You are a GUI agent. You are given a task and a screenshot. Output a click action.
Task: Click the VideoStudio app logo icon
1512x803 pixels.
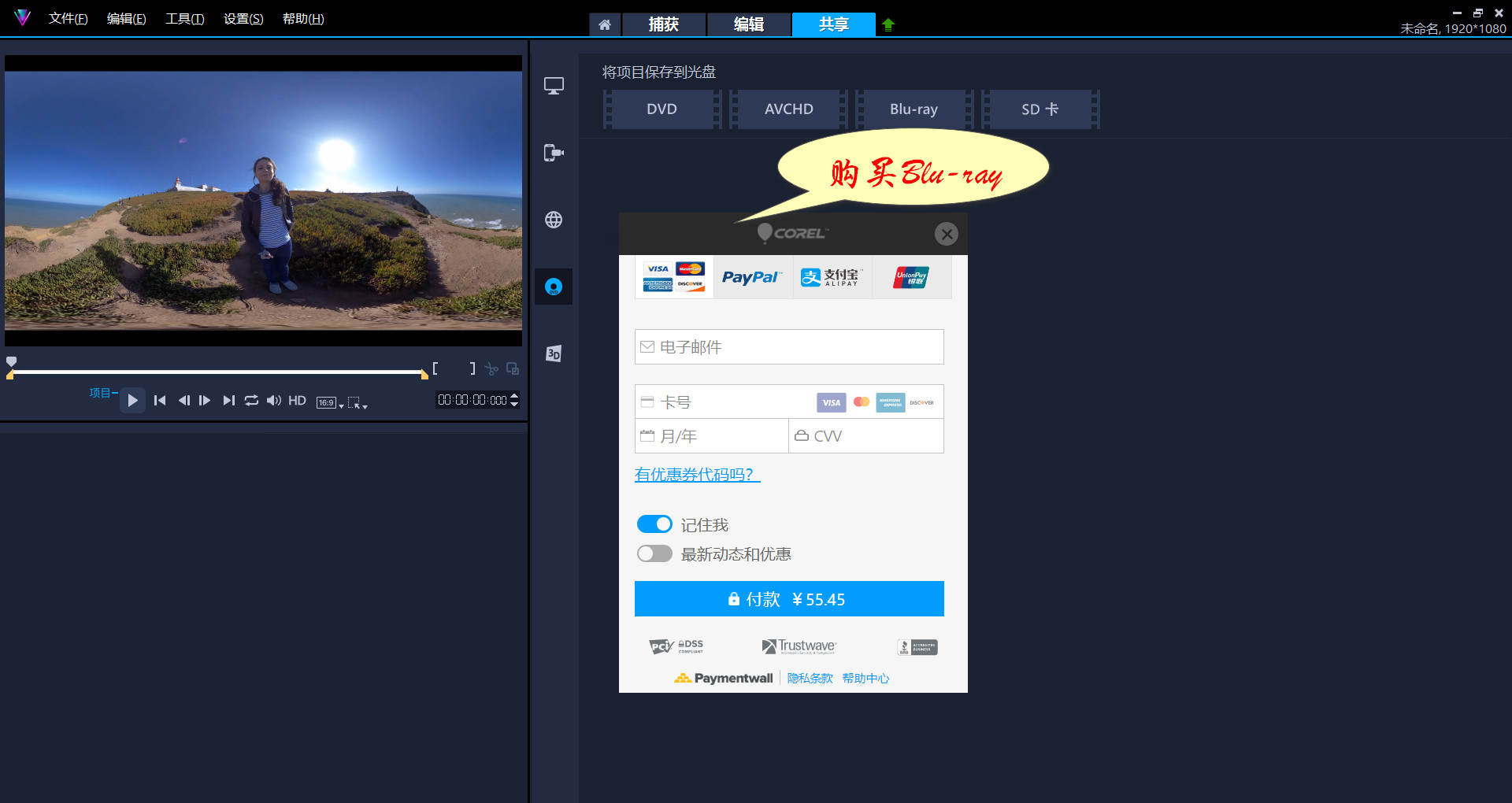pyautogui.click(x=22, y=17)
